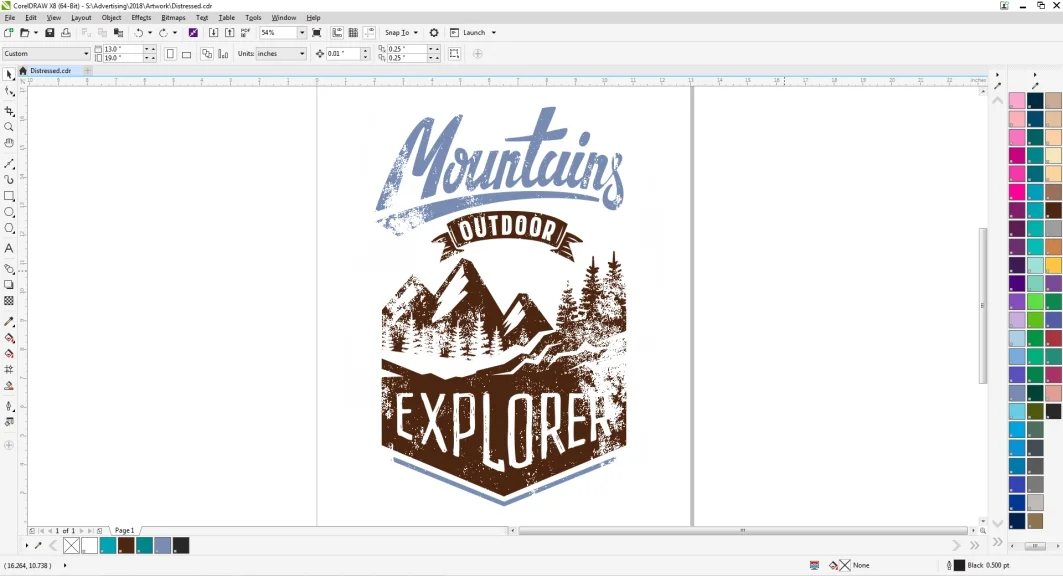Select the Freehand line tool

pos(9,163)
